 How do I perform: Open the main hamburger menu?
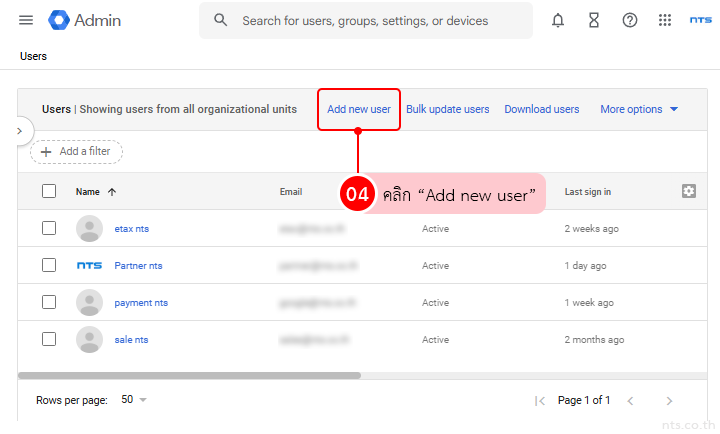[x=26, y=20]
